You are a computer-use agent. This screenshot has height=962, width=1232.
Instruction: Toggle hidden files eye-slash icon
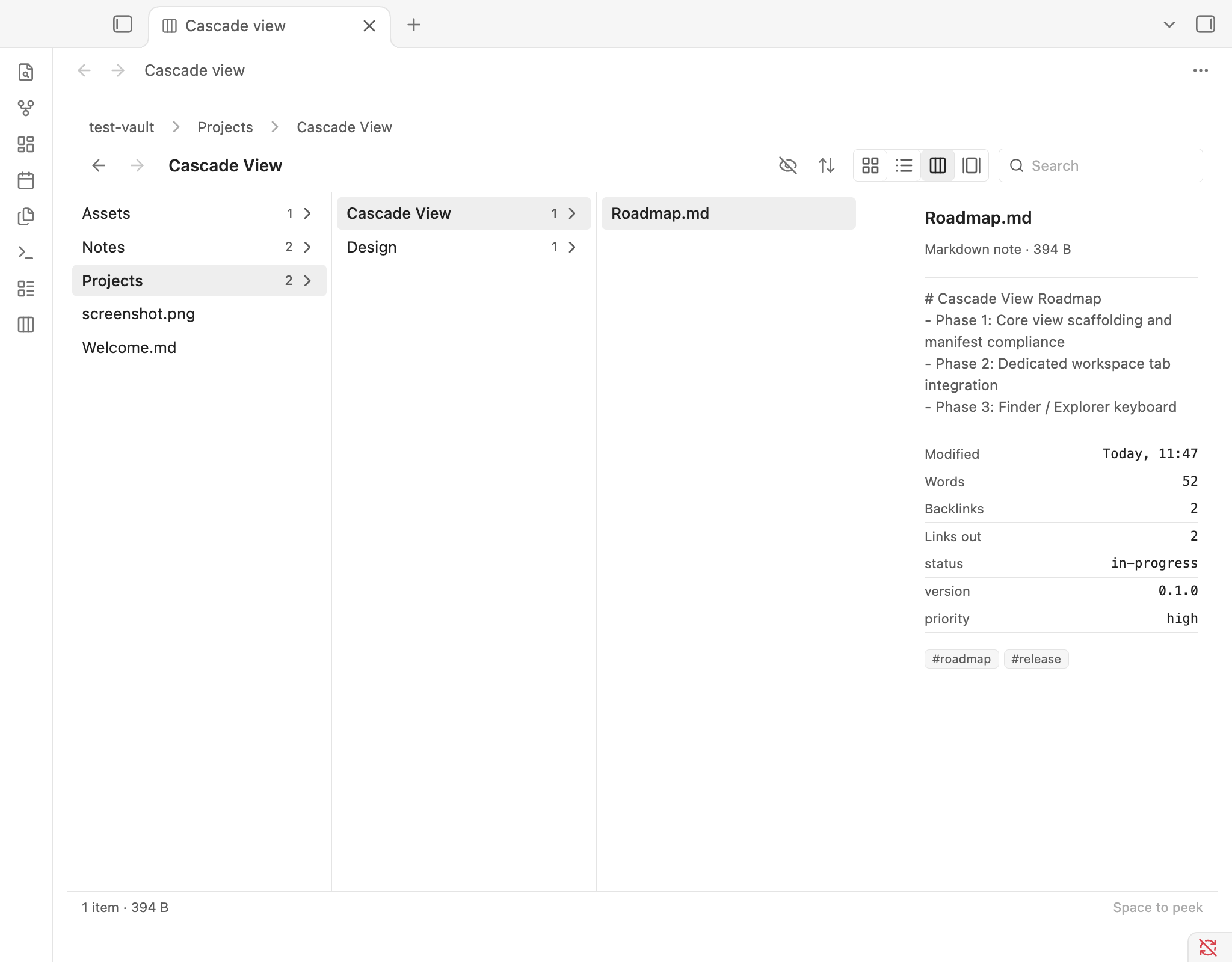[x=788, y=165]
